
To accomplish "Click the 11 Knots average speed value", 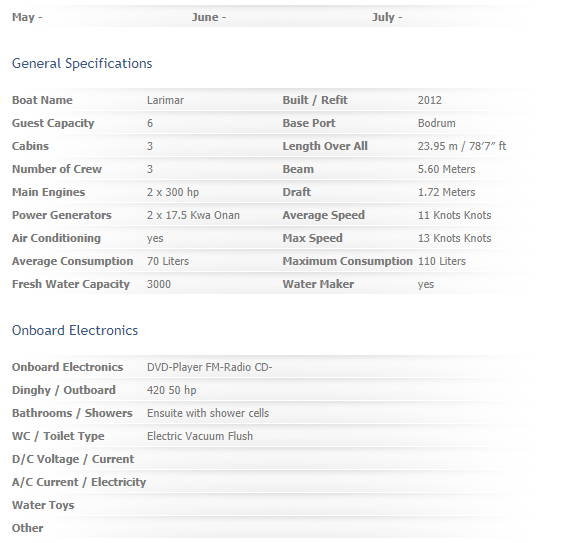I will click(454, 215).
